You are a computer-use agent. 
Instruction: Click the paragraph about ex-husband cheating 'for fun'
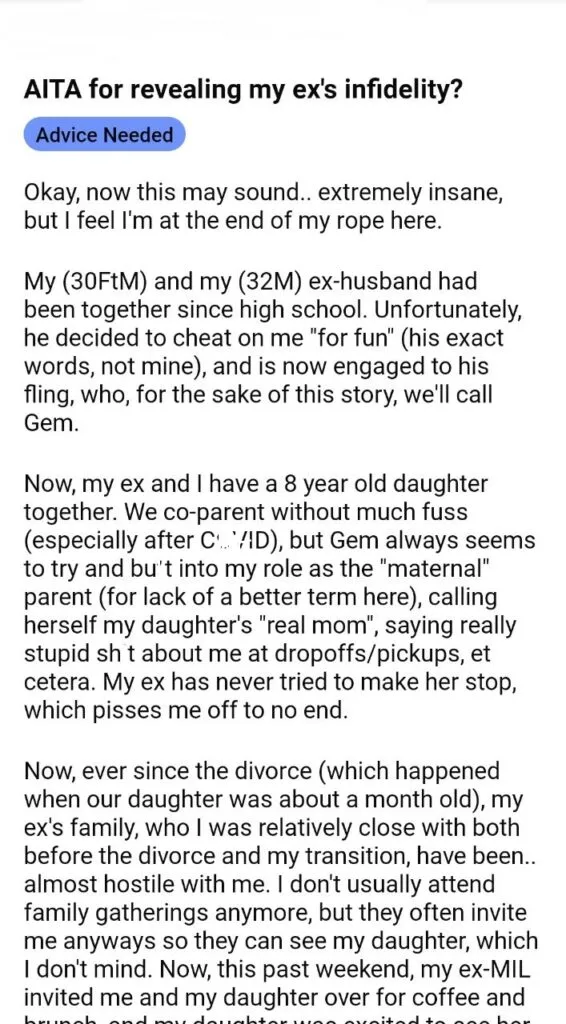(273, 353)
